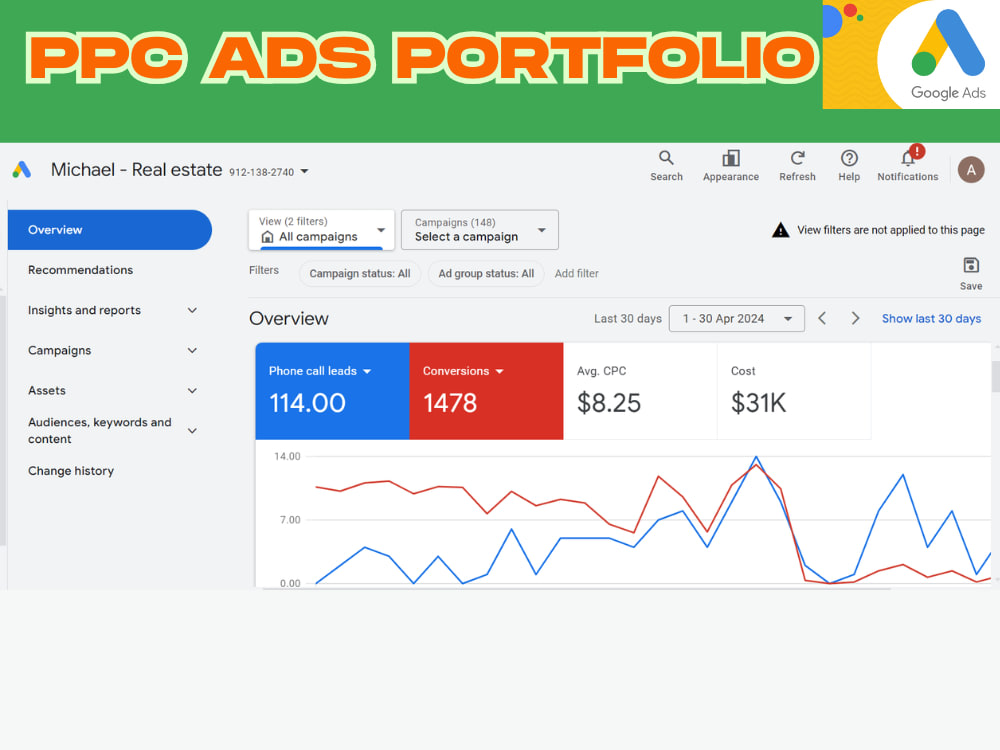Open the View All campaigns dropdown

[321, 230]
